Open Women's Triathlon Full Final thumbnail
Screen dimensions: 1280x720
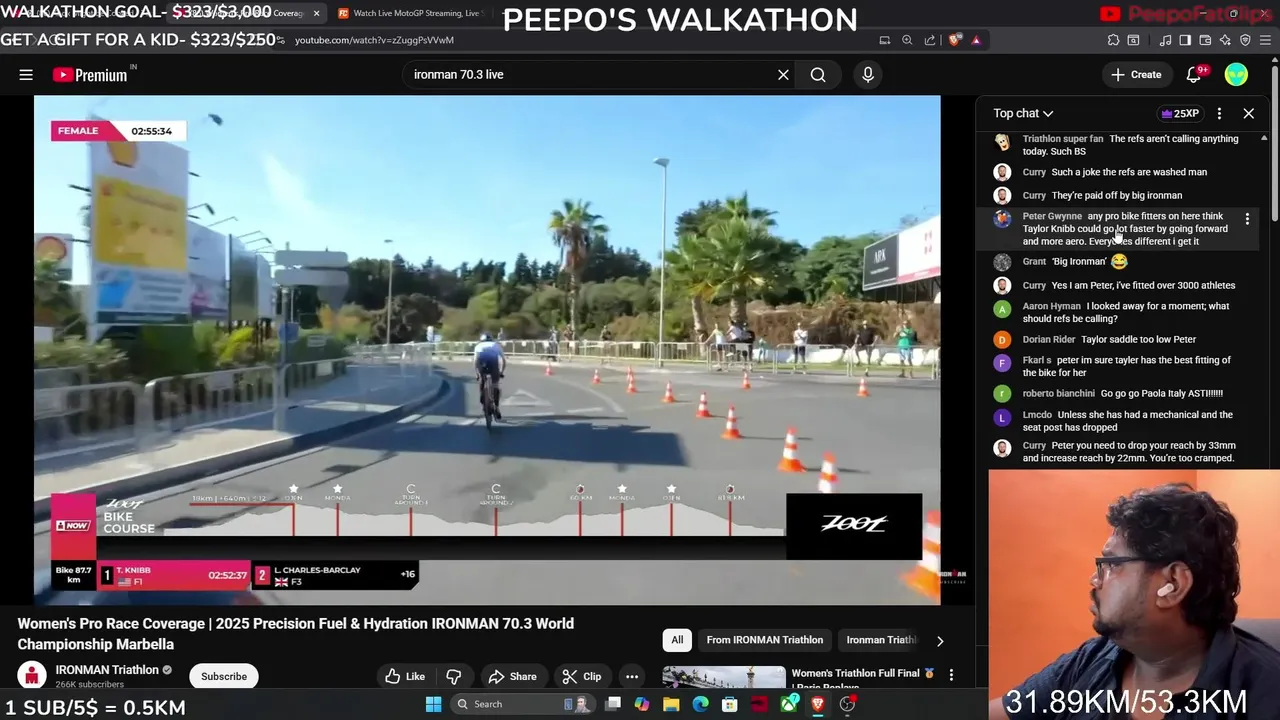724,677
